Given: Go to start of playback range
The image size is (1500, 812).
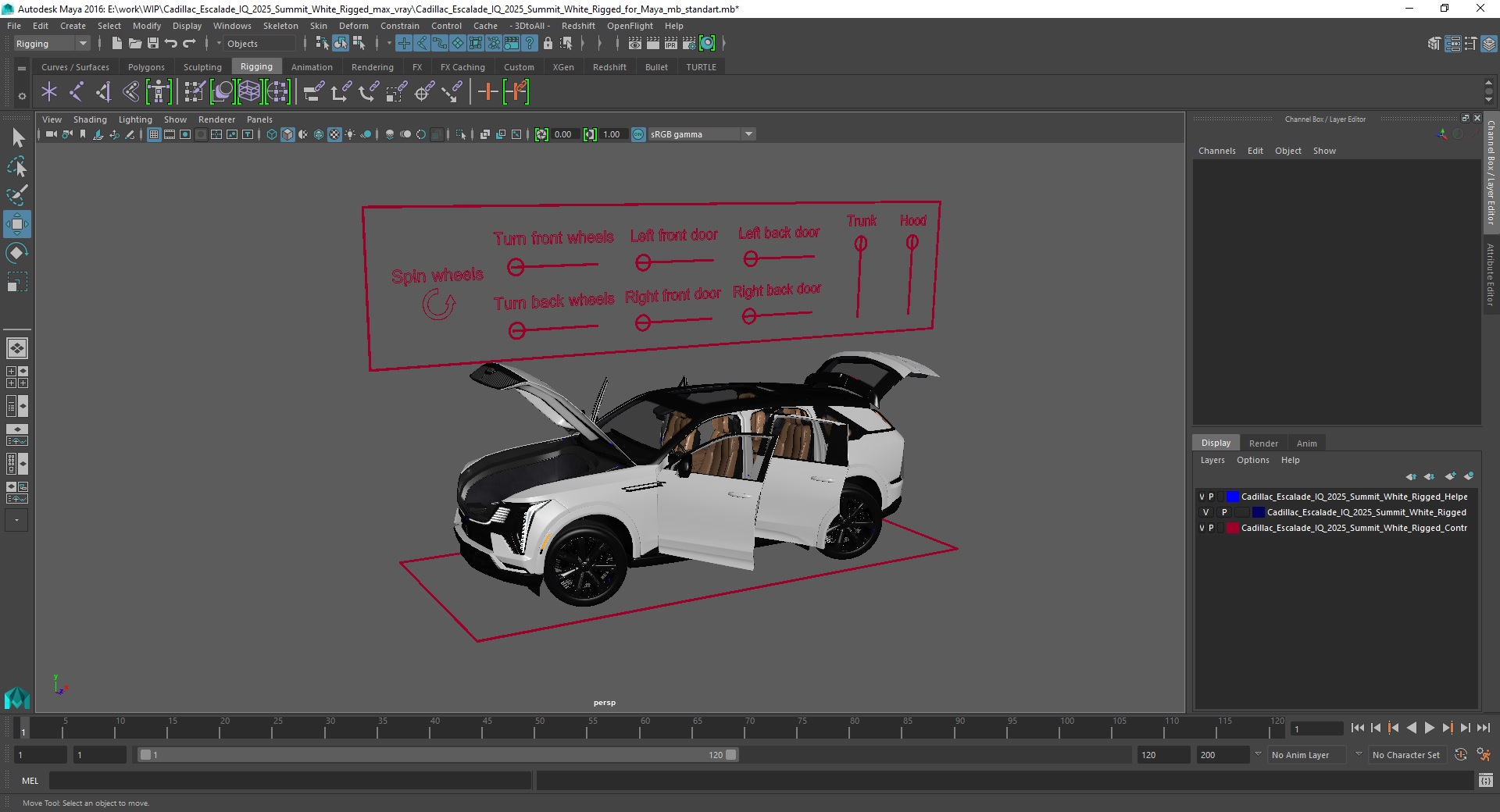Looking at the screenshot, I should [x=1358, y=728].
